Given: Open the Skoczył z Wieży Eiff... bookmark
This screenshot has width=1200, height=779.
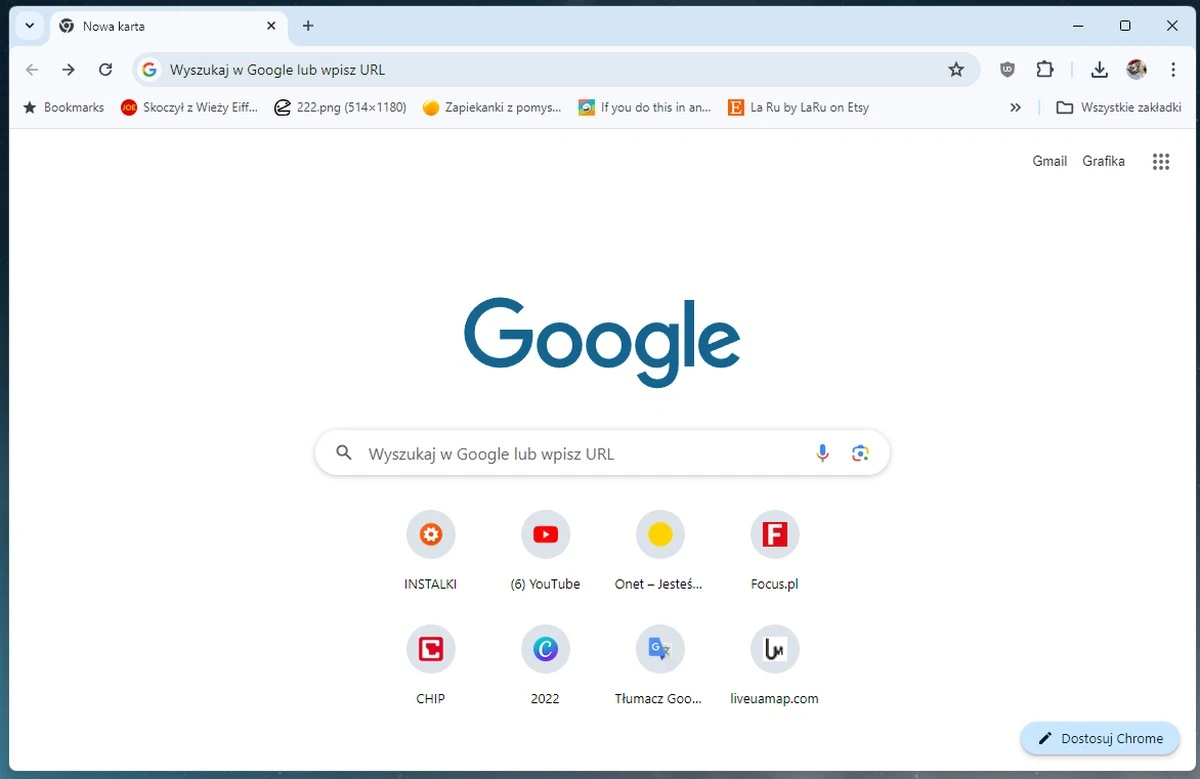Looking at the screenshot, I should 189,107.
